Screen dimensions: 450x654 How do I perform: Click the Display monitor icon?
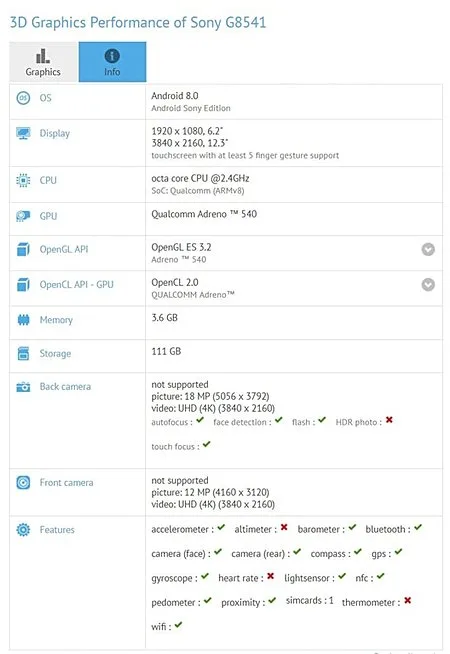click(23, 133)
